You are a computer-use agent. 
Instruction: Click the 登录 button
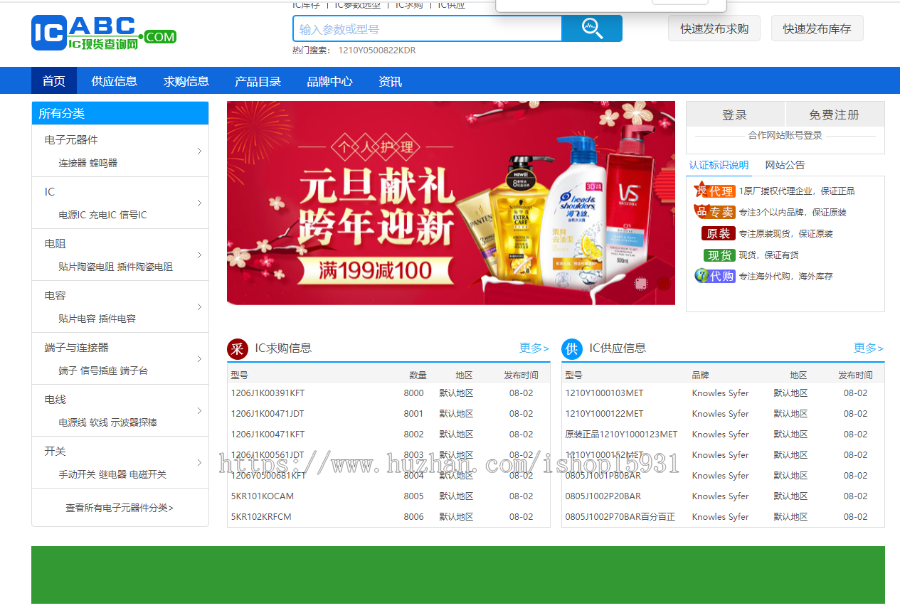coord(735,115)
